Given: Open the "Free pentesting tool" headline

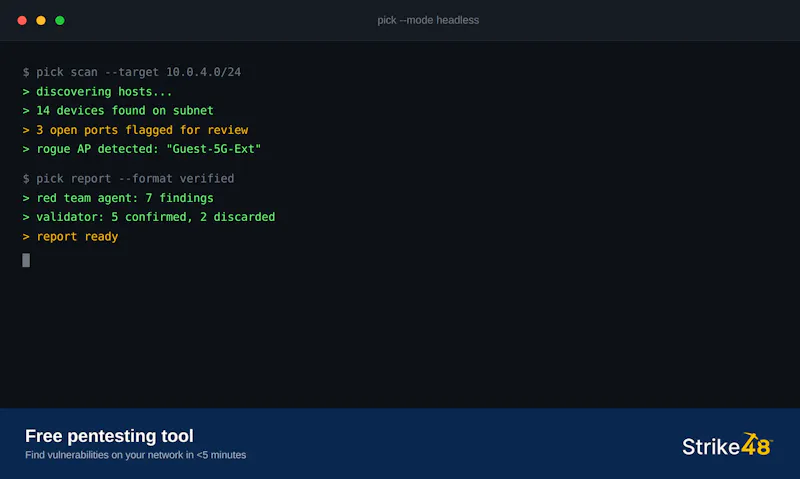Looking at the screenshot, I should [x=109, y=436].
